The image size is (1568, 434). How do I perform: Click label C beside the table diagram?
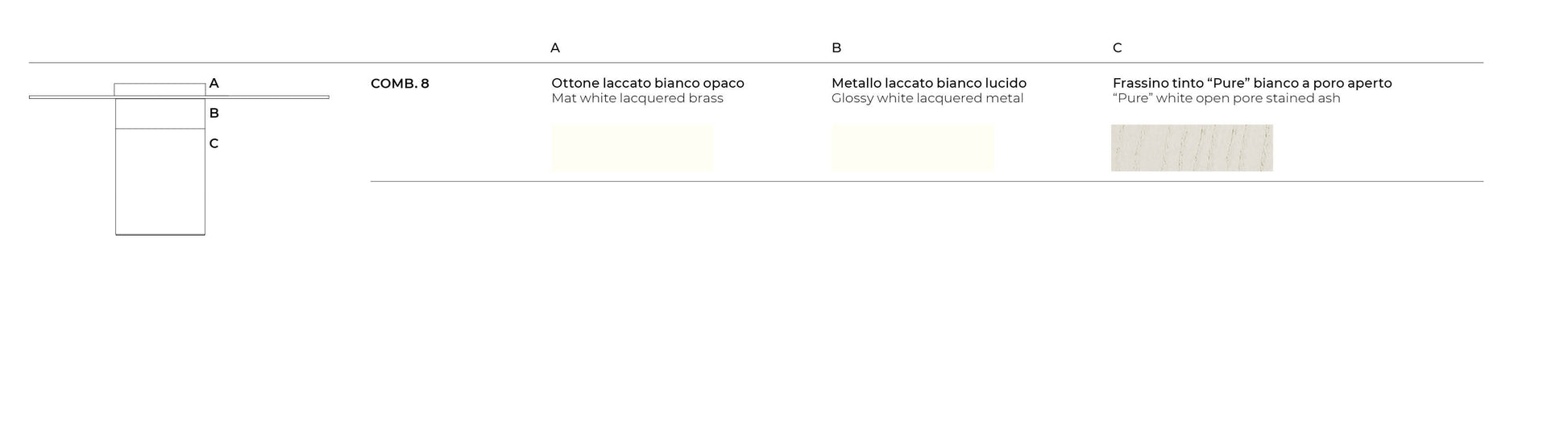(214, 143)
